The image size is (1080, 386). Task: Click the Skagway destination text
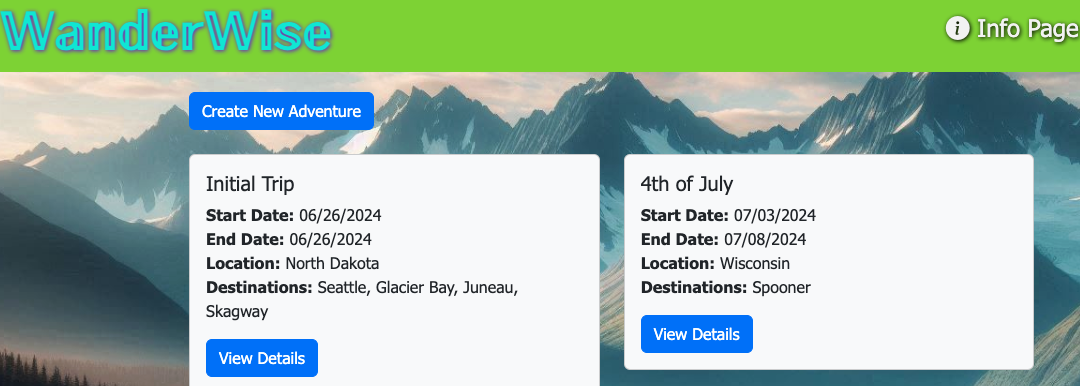(237, 312)
